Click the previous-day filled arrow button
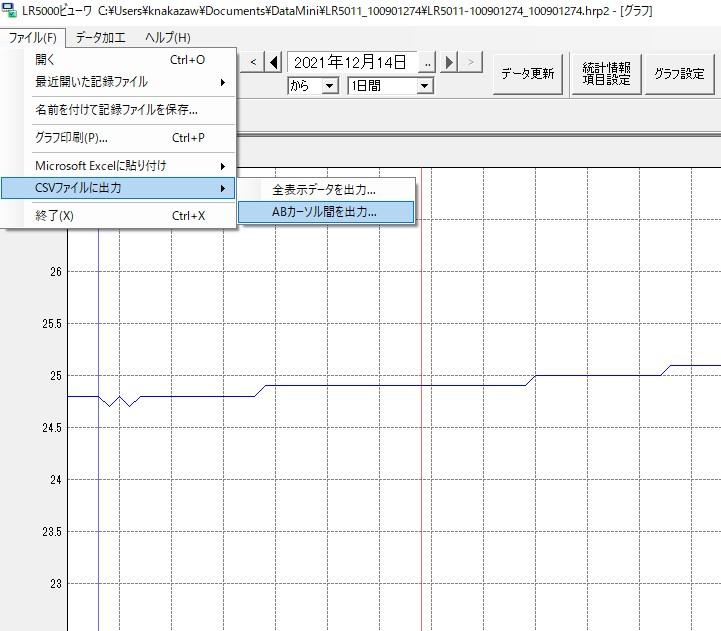Viewport: 721px width, 631px height. tap(274, 63)
